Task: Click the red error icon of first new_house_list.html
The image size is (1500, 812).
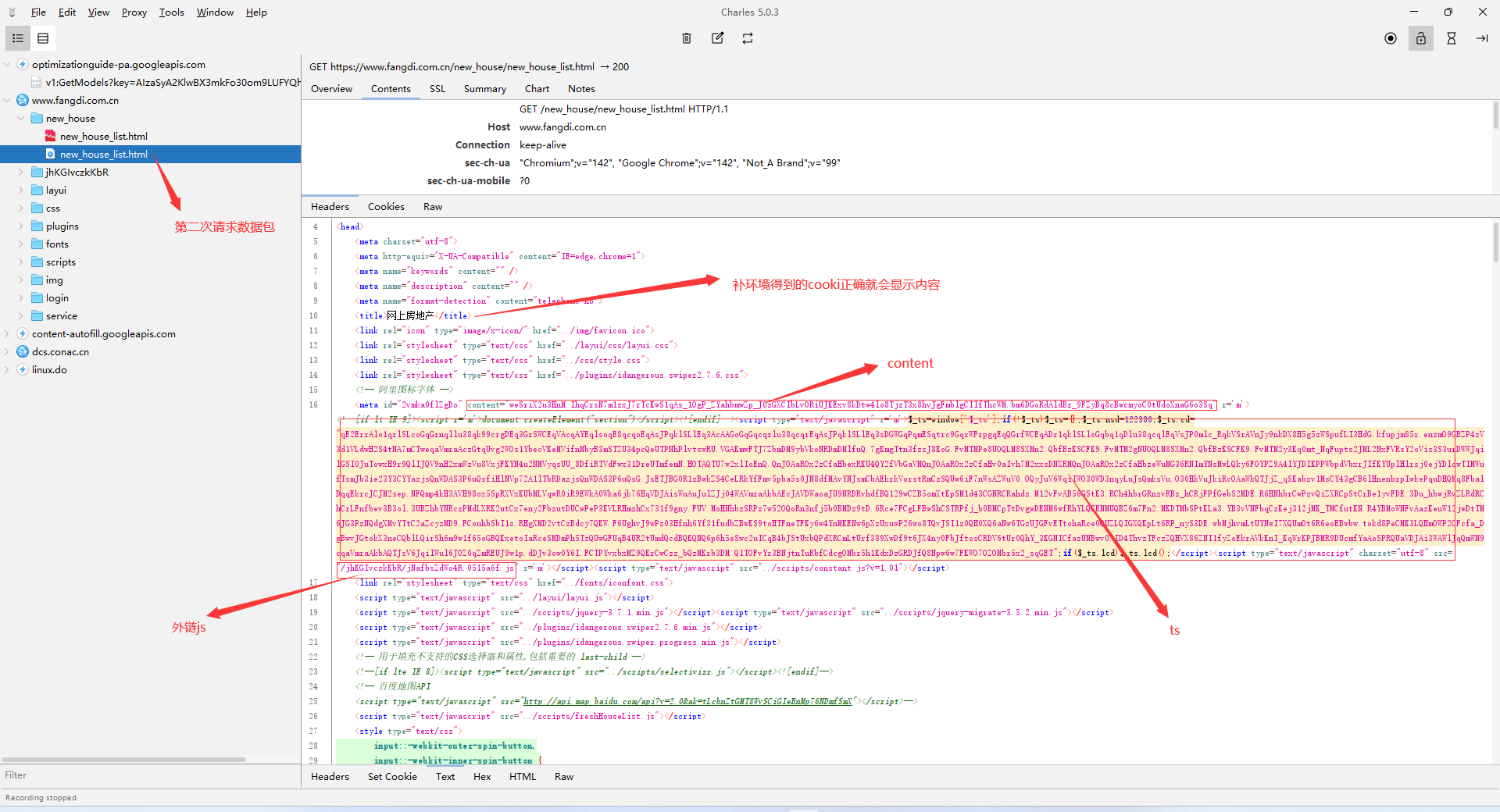Action: 51,136
